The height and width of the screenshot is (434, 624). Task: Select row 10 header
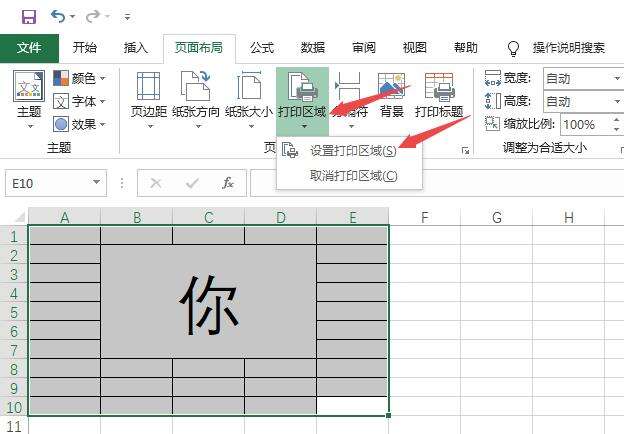coord(14,407)
